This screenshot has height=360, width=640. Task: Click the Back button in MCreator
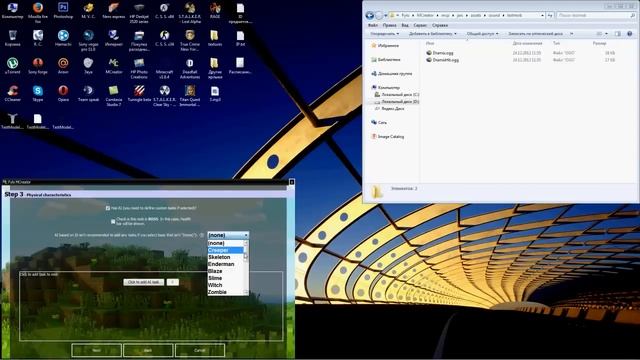[x=148, y=350]
